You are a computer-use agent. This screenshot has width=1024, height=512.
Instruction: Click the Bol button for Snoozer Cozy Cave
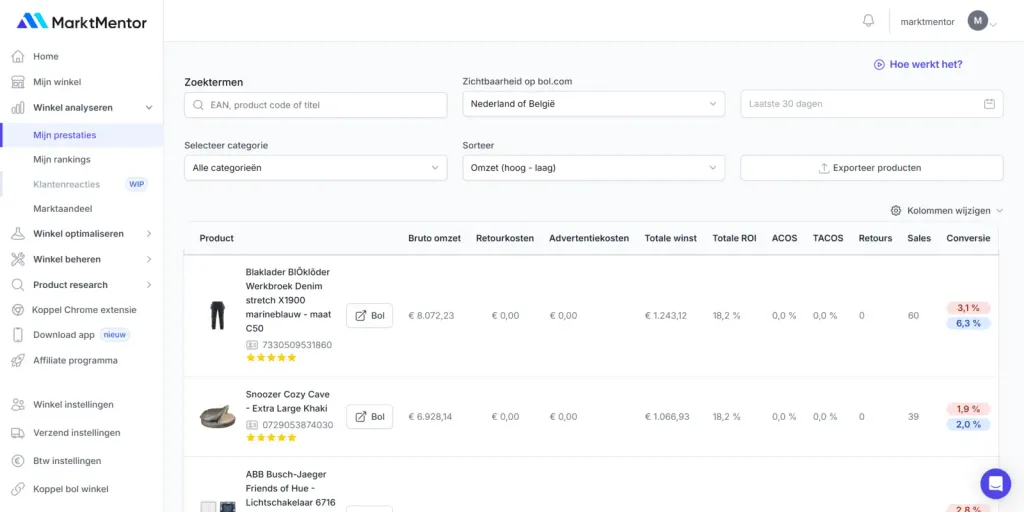[x=370, y=417]
